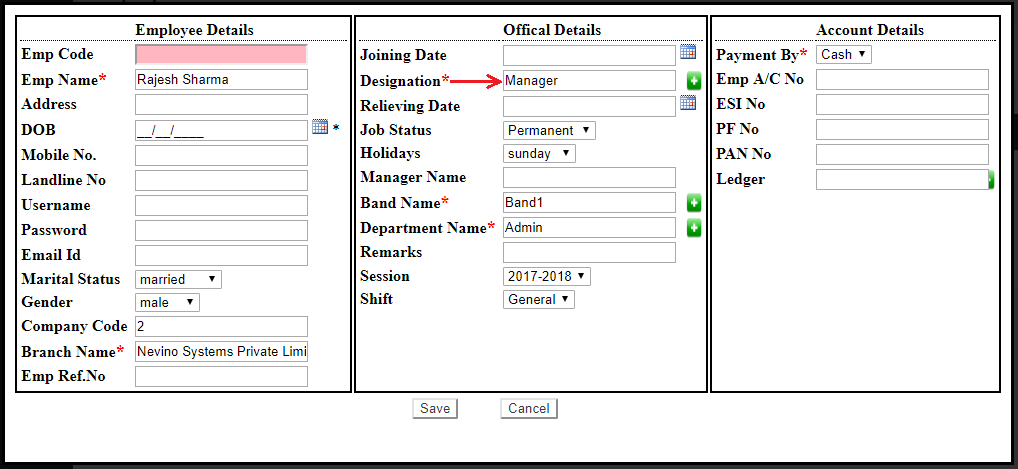This screenshot has height=469, width=1018.
Task: Click the green button beside Ledger field
Action: [x=991, y=180]
